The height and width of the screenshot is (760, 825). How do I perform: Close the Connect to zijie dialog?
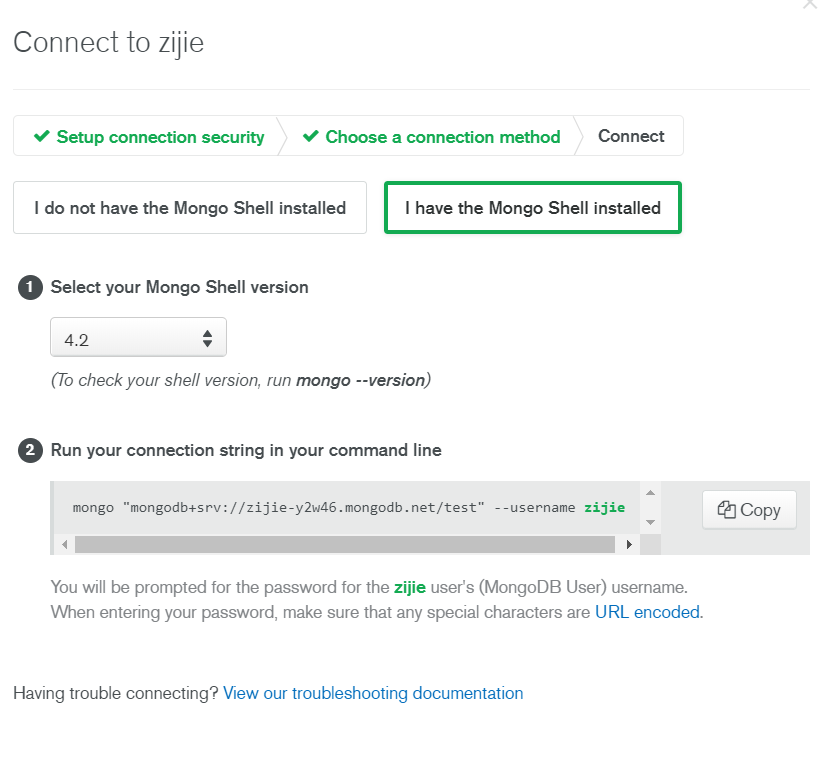[811, 3]
